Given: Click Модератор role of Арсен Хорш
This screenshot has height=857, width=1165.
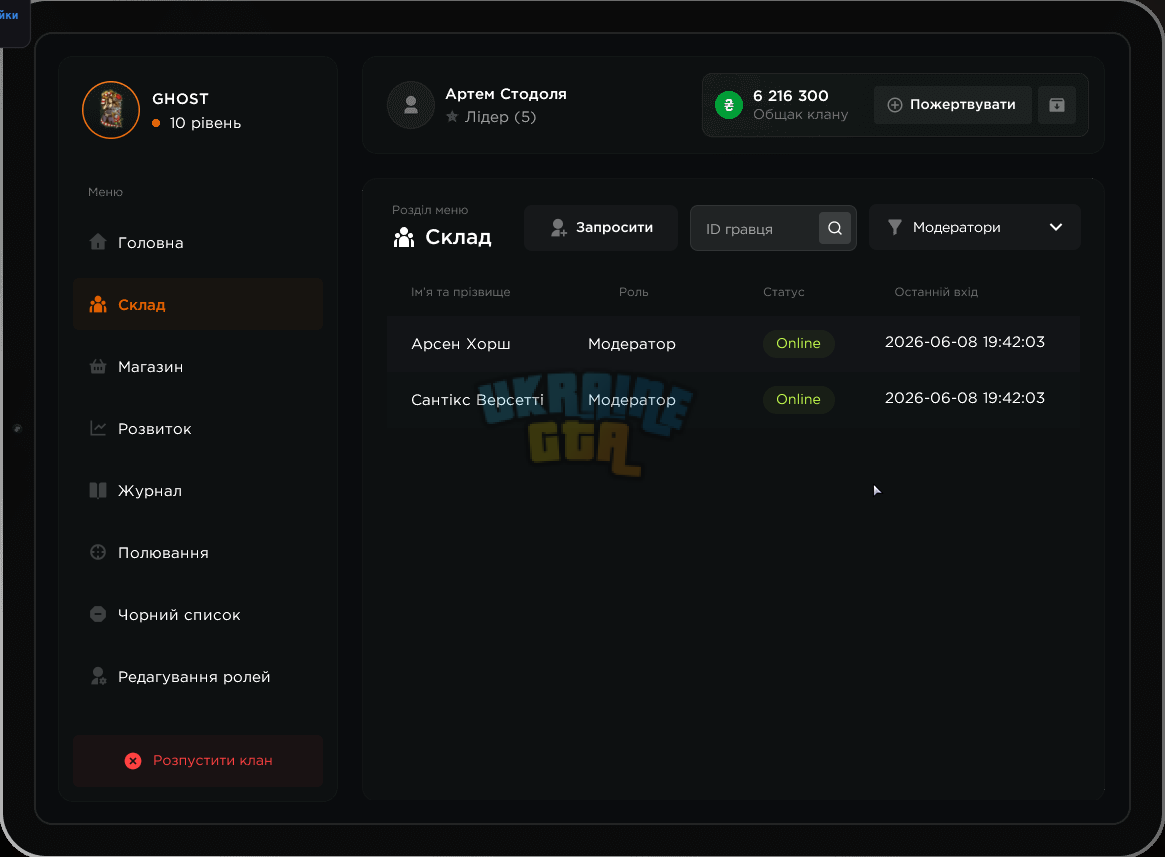Looking at the screenshot, I should (632, 343).
